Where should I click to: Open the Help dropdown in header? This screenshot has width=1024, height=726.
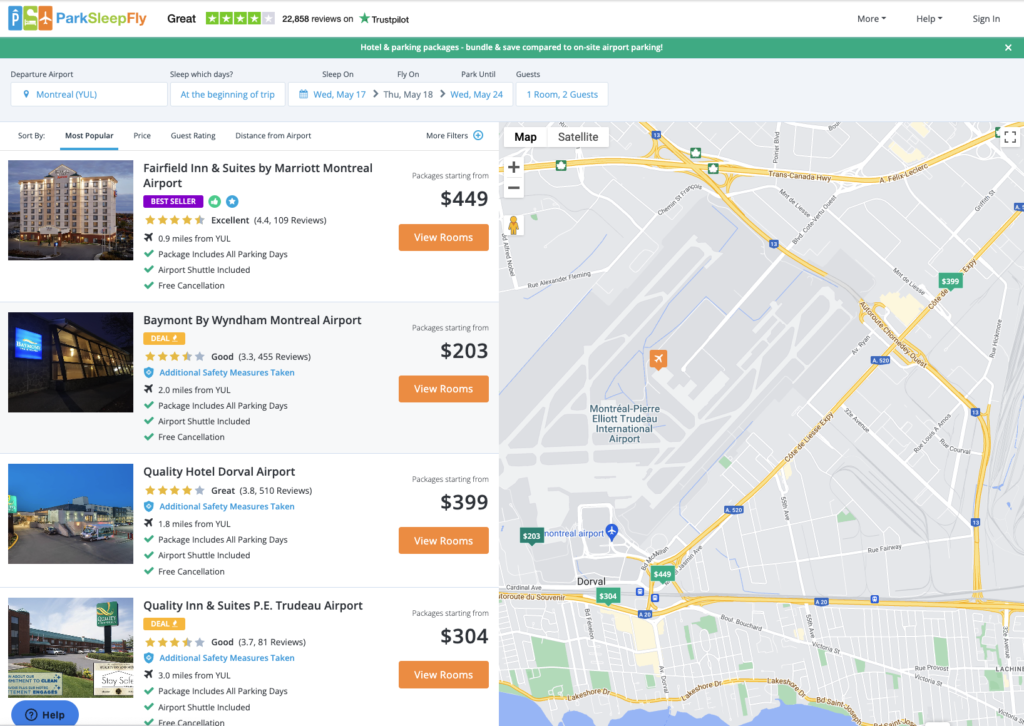(x=929, y=18)
